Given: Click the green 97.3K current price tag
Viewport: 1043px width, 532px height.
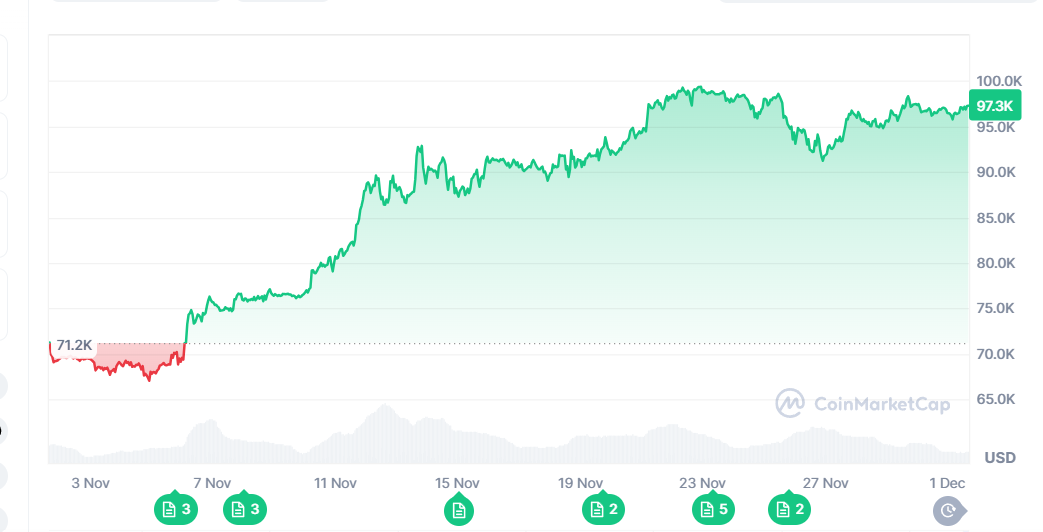Looking at the screenshot, I should tap(995, 106).
